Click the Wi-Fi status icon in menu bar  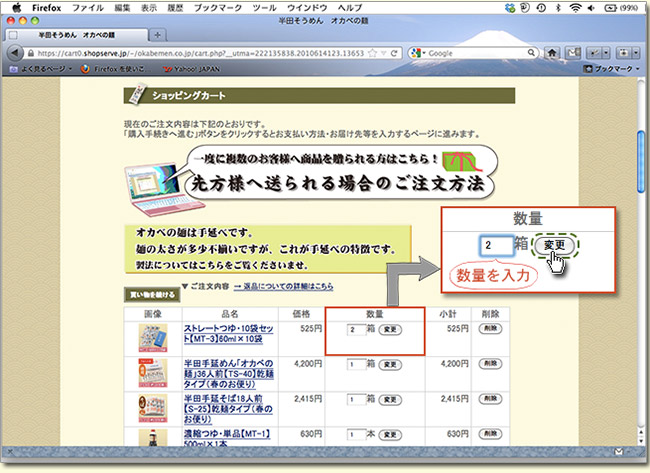578,8
